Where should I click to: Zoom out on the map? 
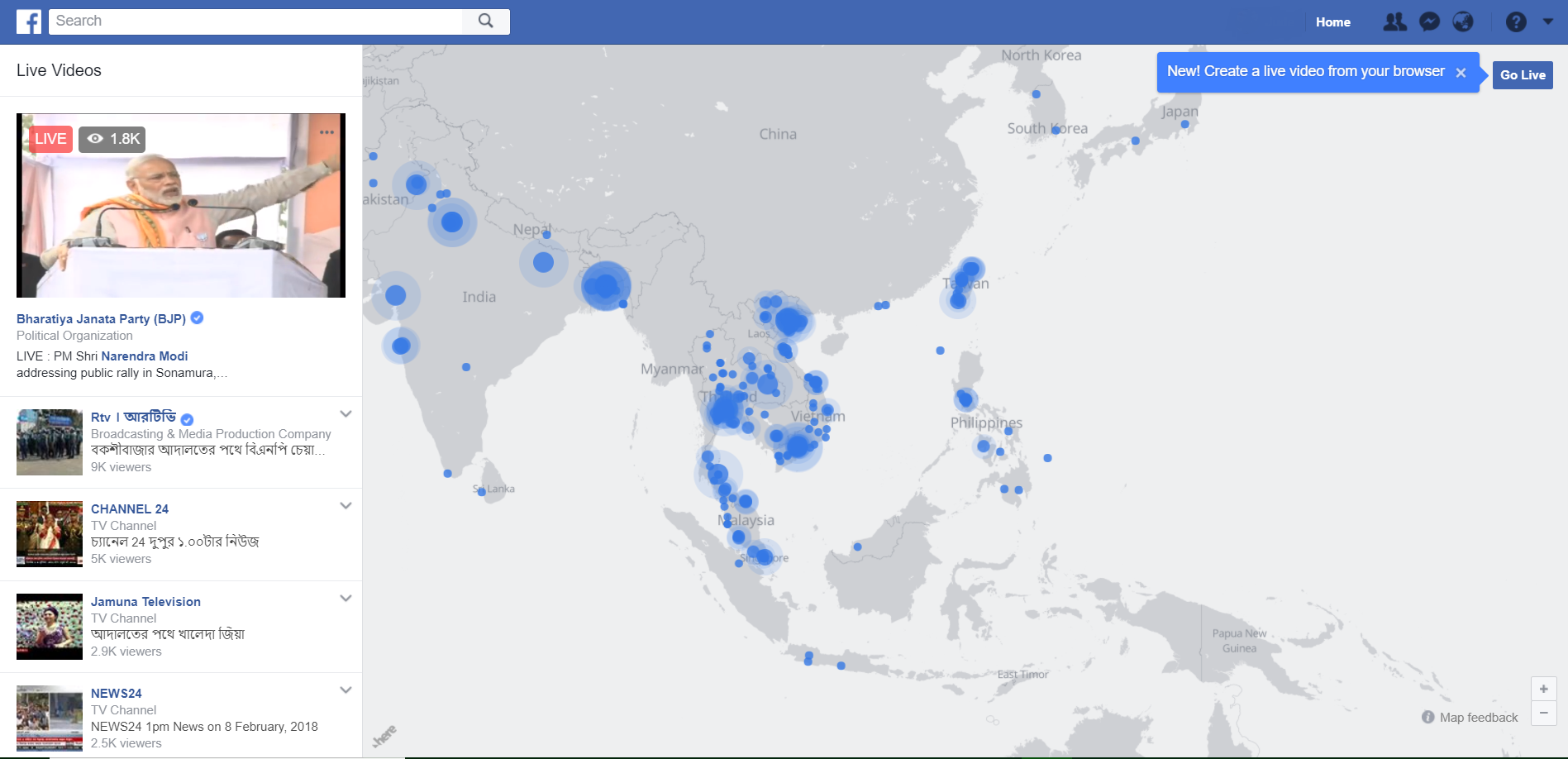pos(1543,713)
